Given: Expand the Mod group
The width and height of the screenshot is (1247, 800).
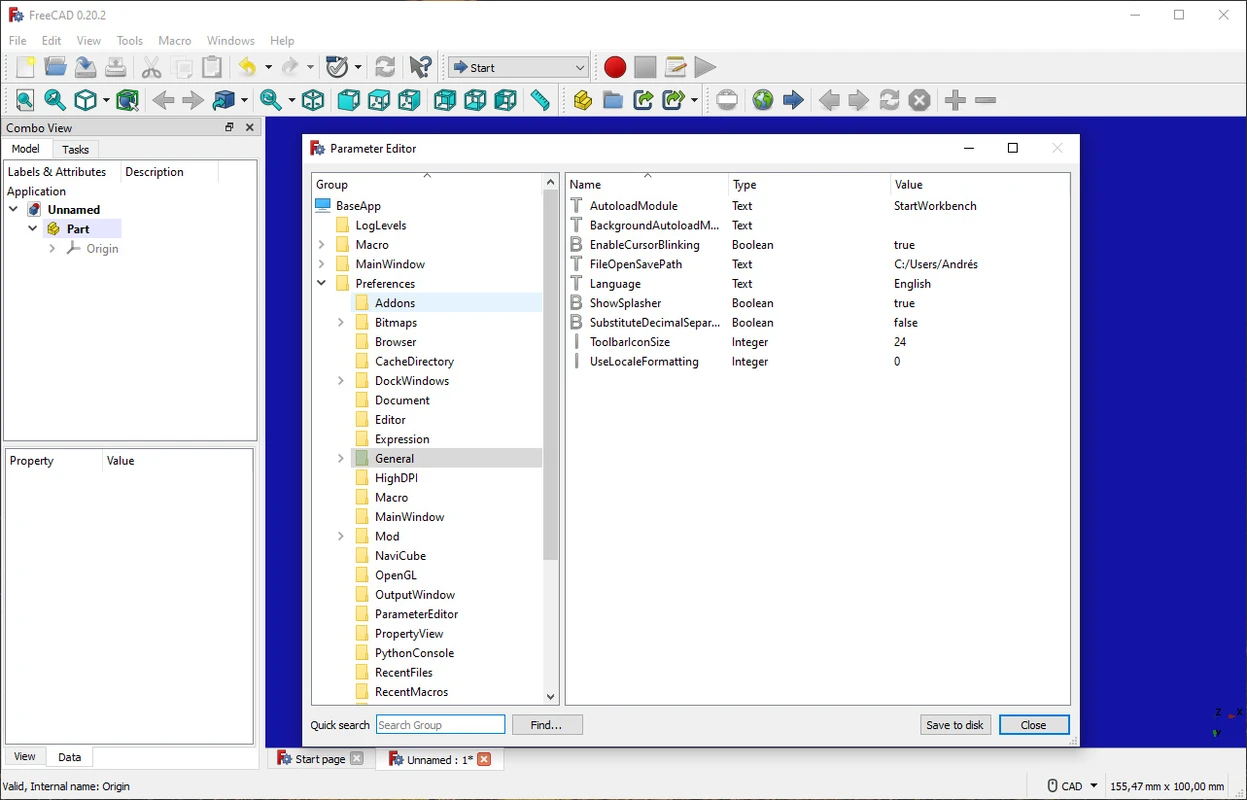Looking at the screenshot, I should 341,537.
